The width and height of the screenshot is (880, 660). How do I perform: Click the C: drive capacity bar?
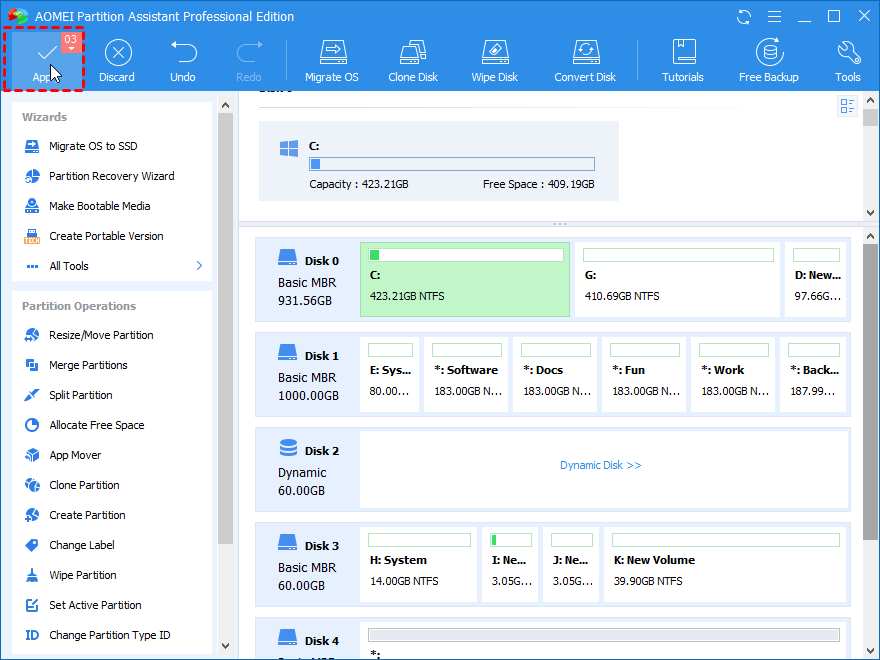pyautogui.click(x=452, y=164)
